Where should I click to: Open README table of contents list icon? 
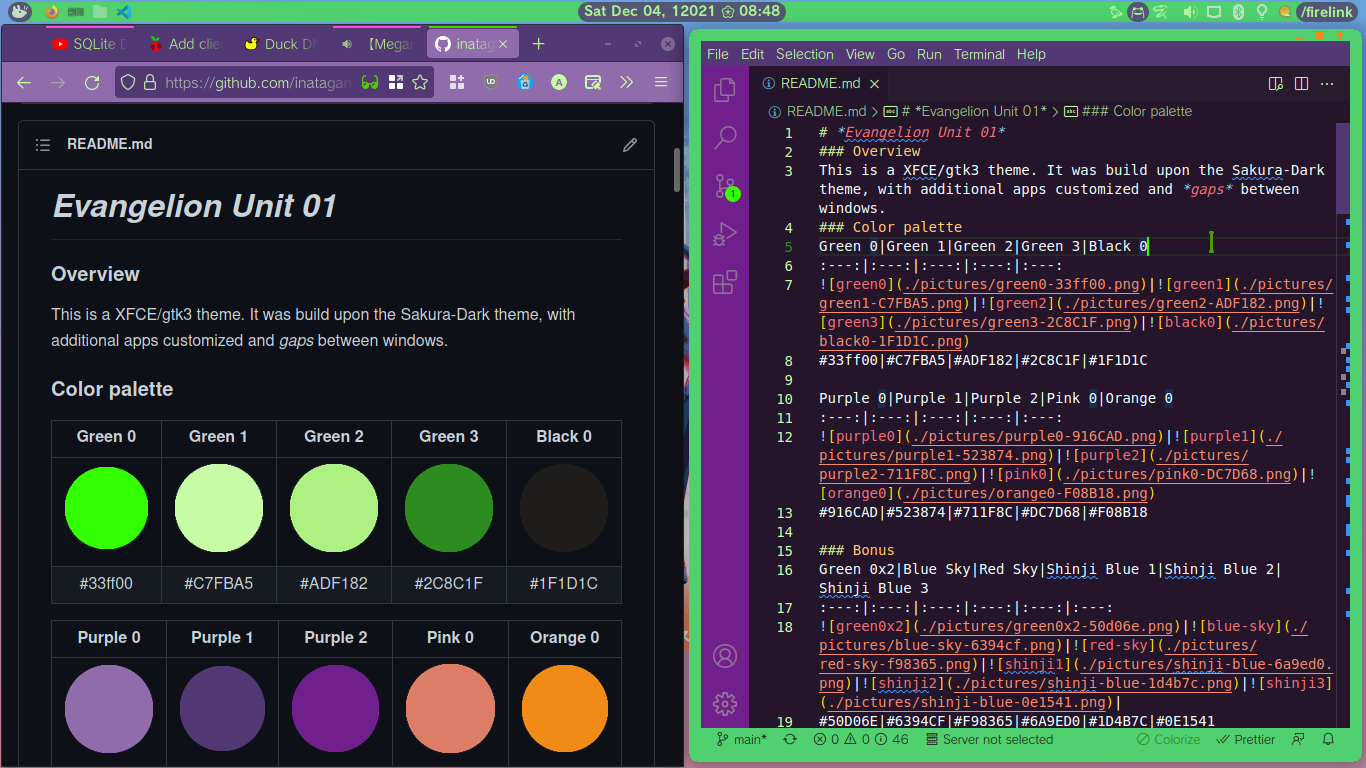point(43,145)
